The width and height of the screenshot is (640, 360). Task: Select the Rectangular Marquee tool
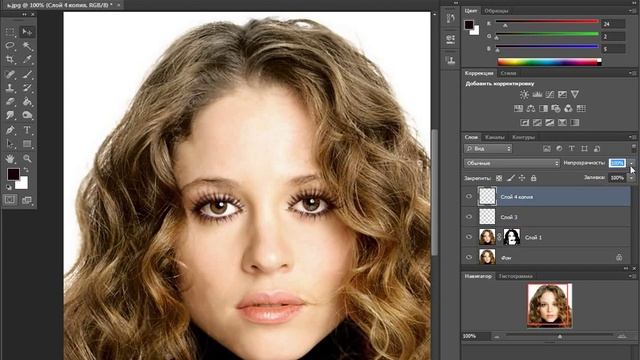click(x=10, y=32)
